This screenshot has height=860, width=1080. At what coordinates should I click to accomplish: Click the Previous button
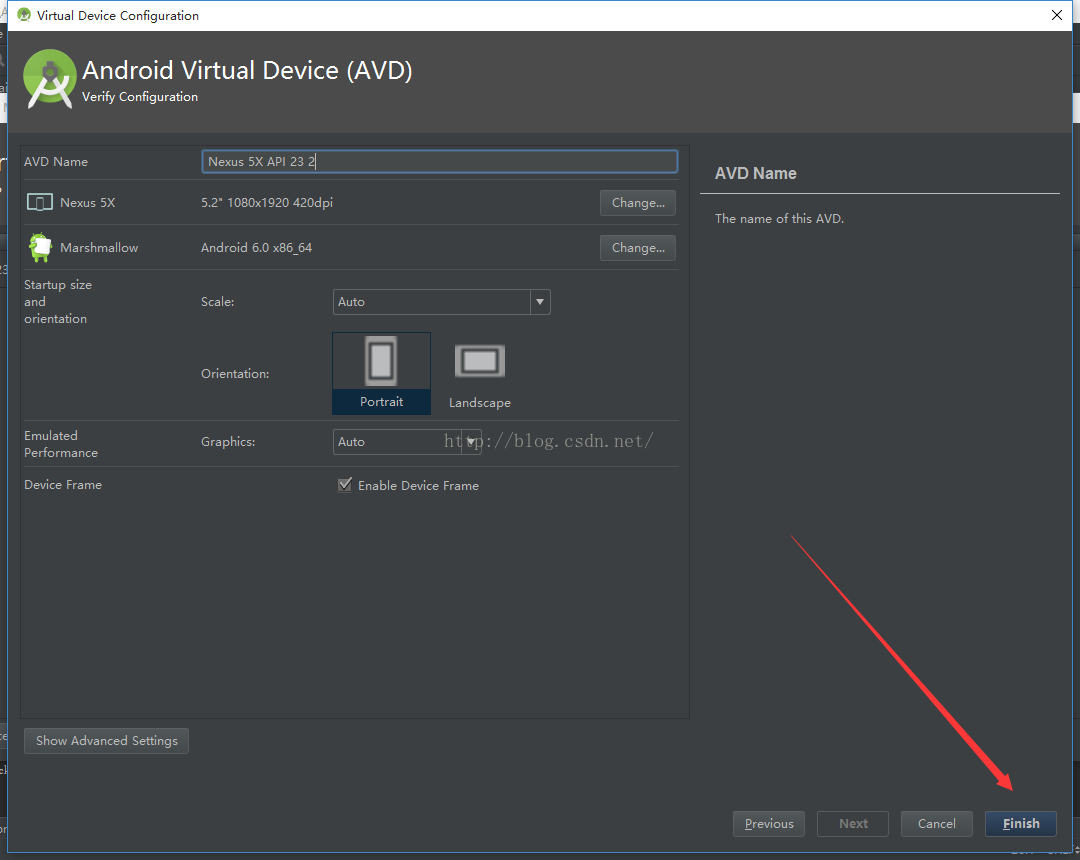[x=769, y=824]
